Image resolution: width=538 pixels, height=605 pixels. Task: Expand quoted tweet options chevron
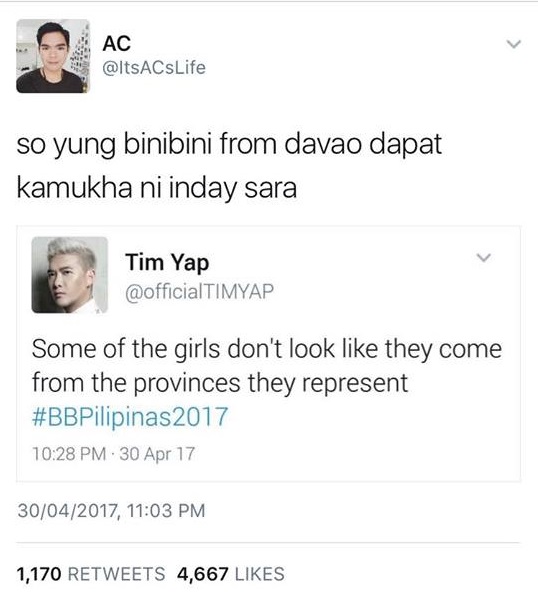click(x=484, y=257)
